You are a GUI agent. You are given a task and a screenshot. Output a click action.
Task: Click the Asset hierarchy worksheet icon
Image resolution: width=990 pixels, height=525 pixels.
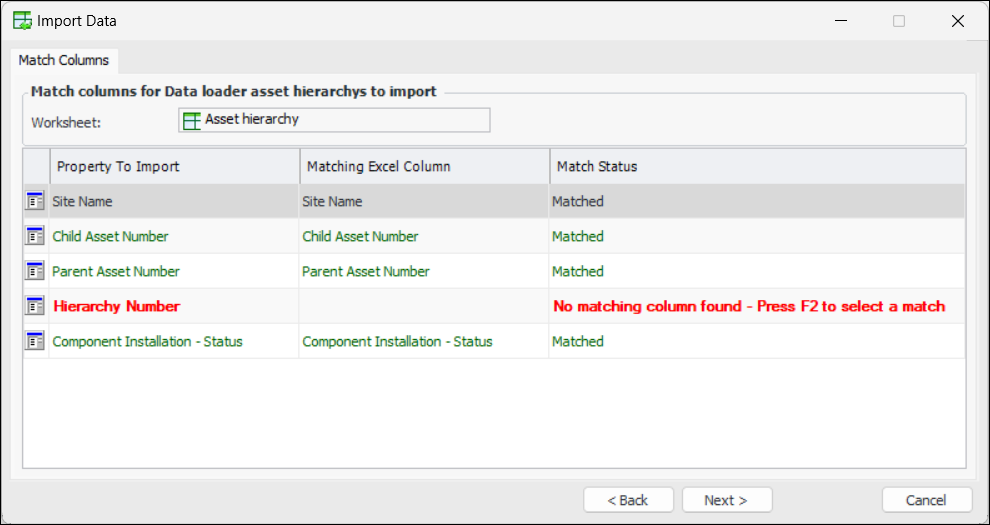pyautogui.click(x=192, y=120)
